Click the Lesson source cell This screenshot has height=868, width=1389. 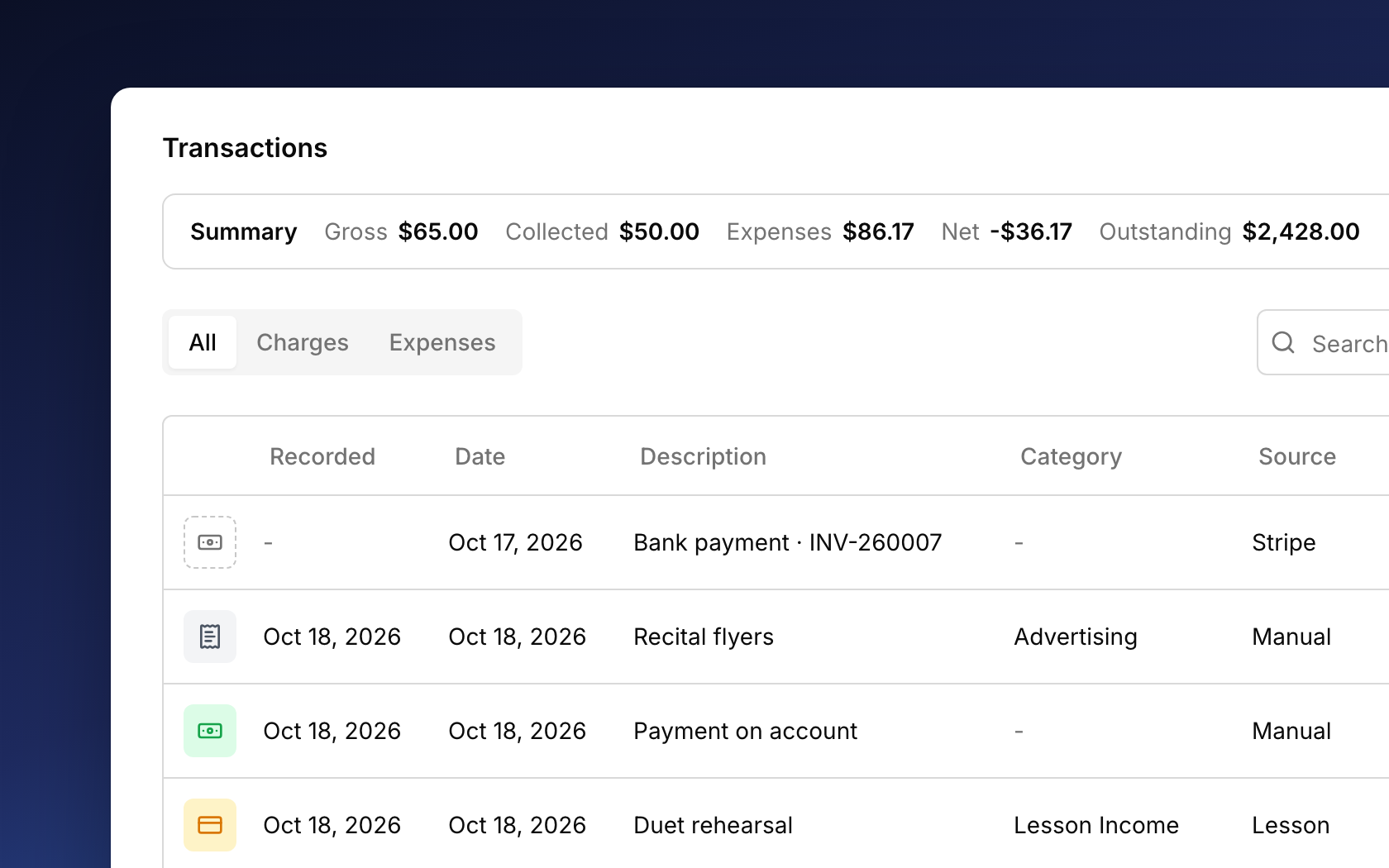click(x=1291, y=825)
